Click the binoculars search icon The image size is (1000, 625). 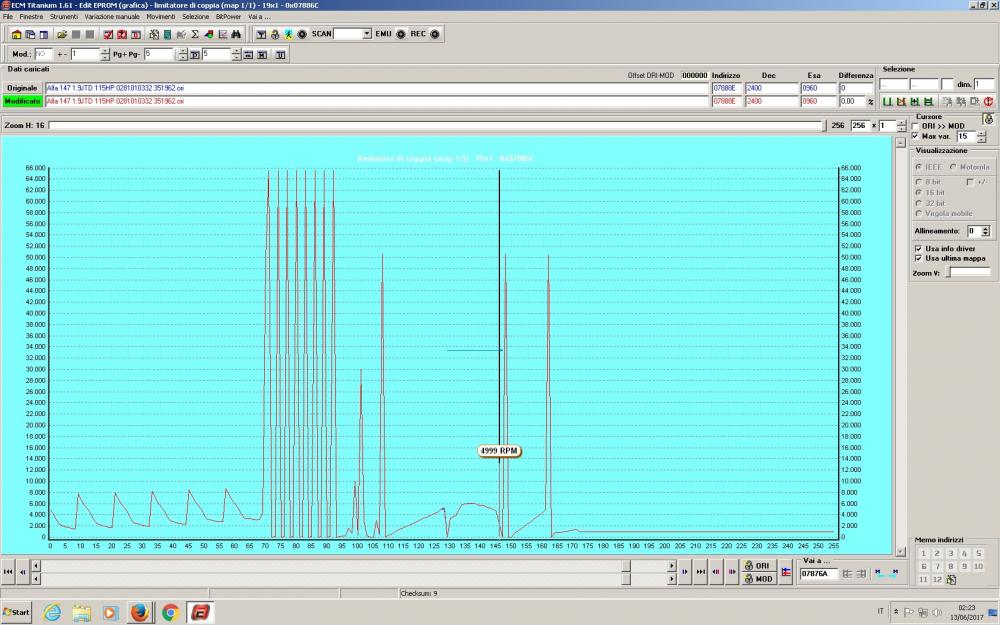pos(236,34)
